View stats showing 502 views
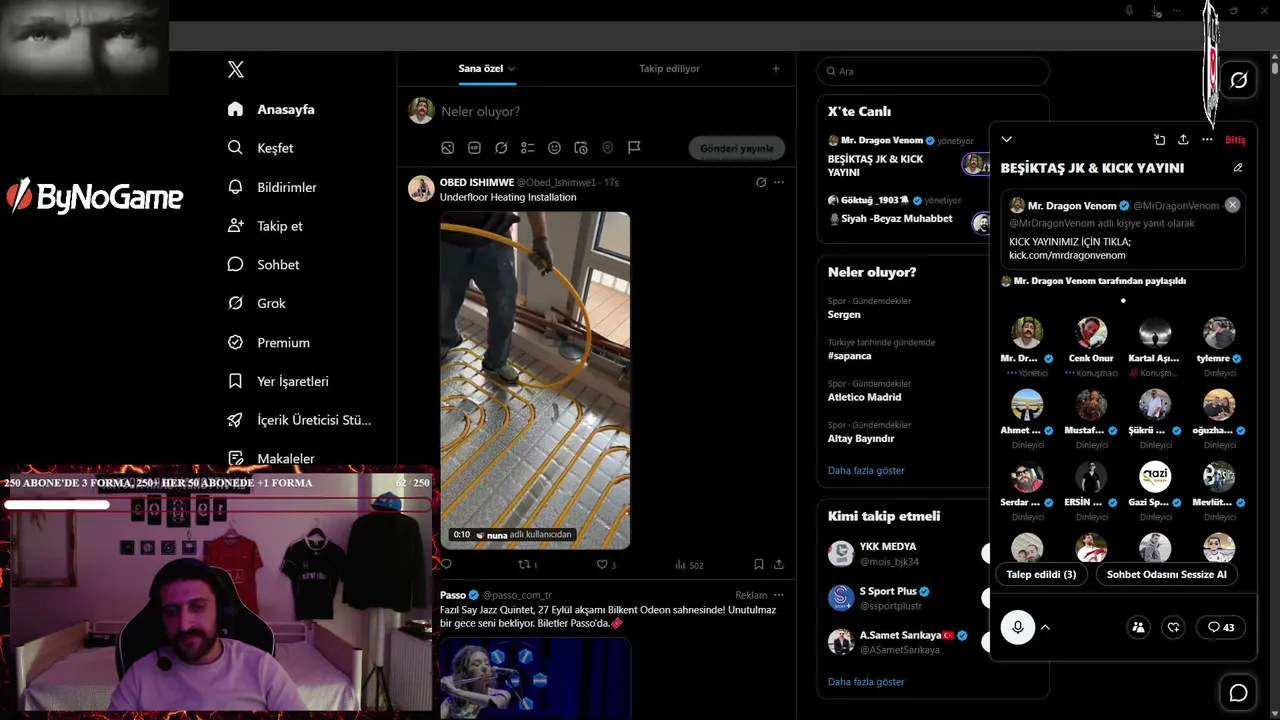This screenshot has height=720, width=1280. click(x=689, y=565)
